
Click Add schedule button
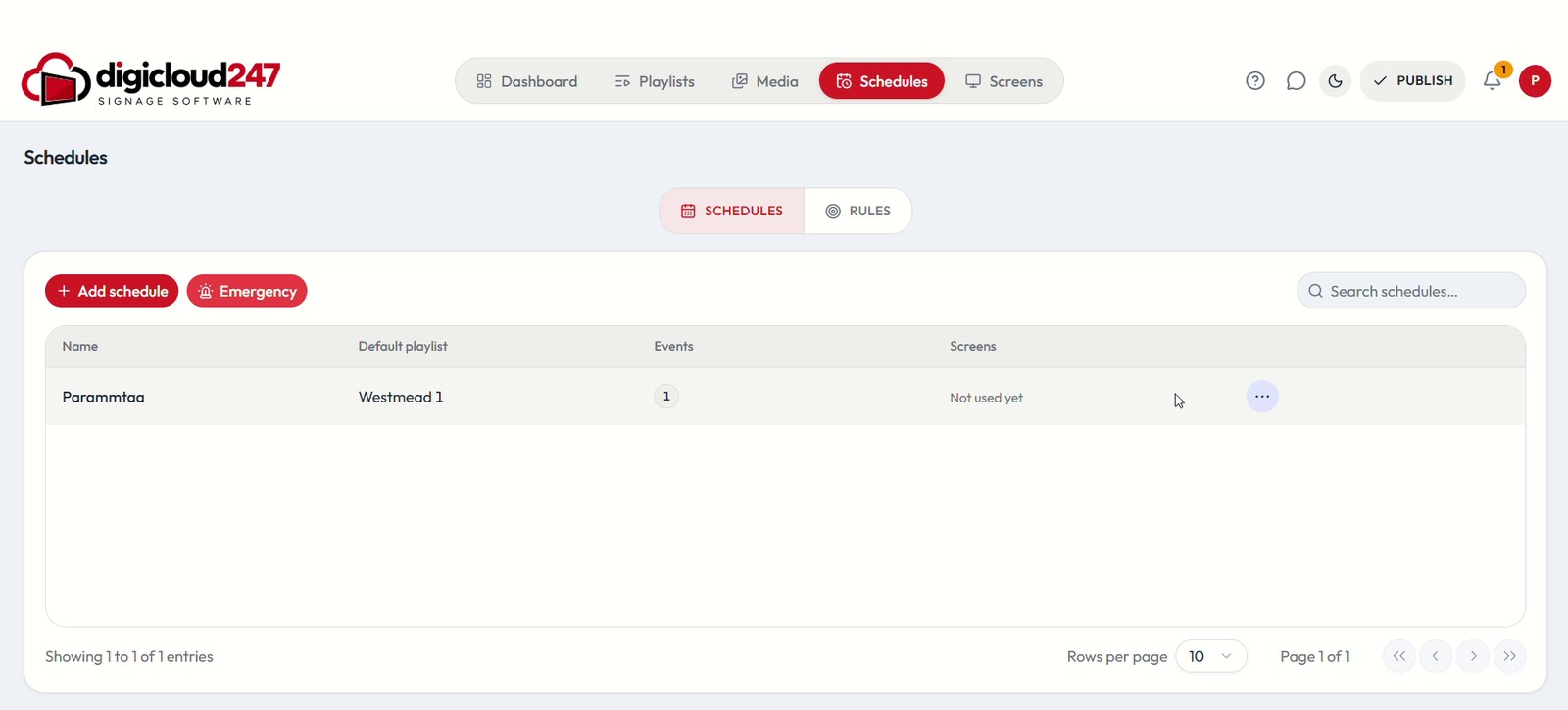(112, 291)
